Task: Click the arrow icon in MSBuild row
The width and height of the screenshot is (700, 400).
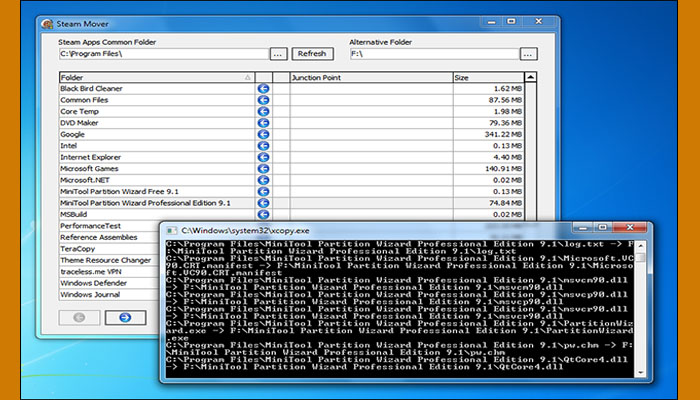Action: point(263,214)
